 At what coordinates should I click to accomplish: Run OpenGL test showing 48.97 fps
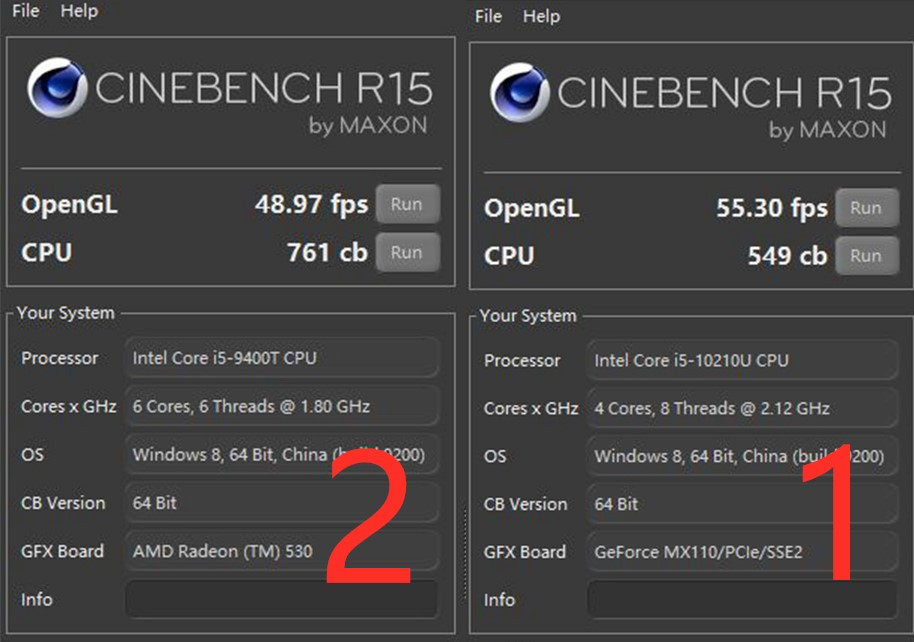coord(406,204)
